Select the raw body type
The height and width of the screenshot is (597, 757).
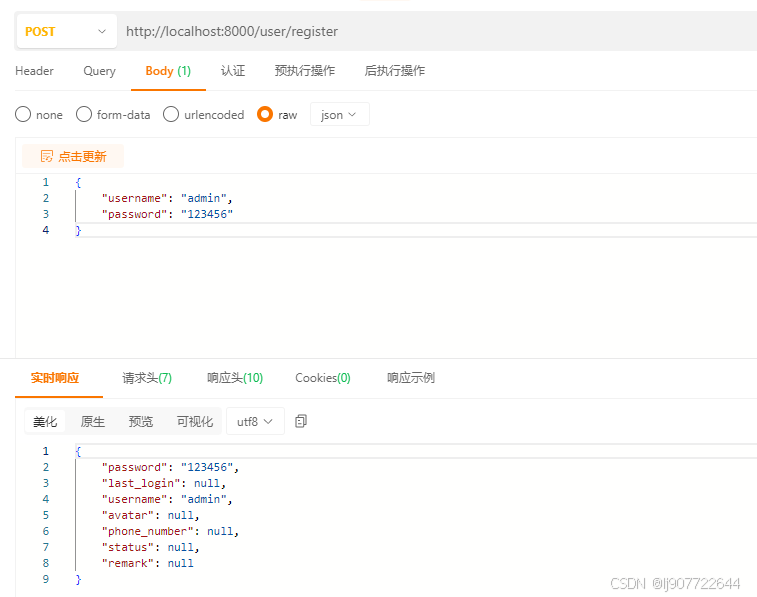[277, 115]
